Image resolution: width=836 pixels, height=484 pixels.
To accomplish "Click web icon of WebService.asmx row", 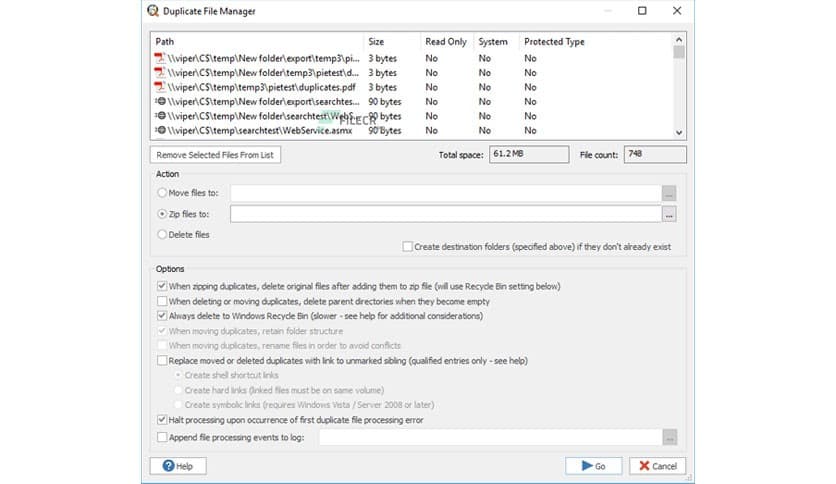I will pyautogui.click(x=160, y=130).
